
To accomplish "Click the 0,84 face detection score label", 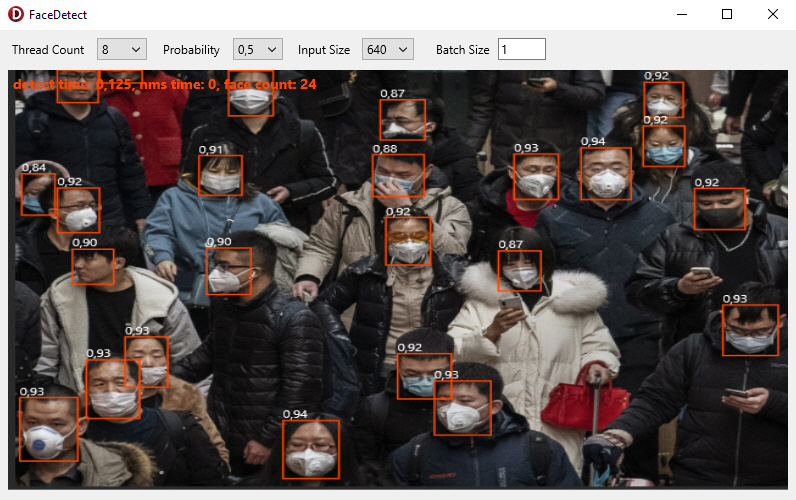I will click(34, 168).
